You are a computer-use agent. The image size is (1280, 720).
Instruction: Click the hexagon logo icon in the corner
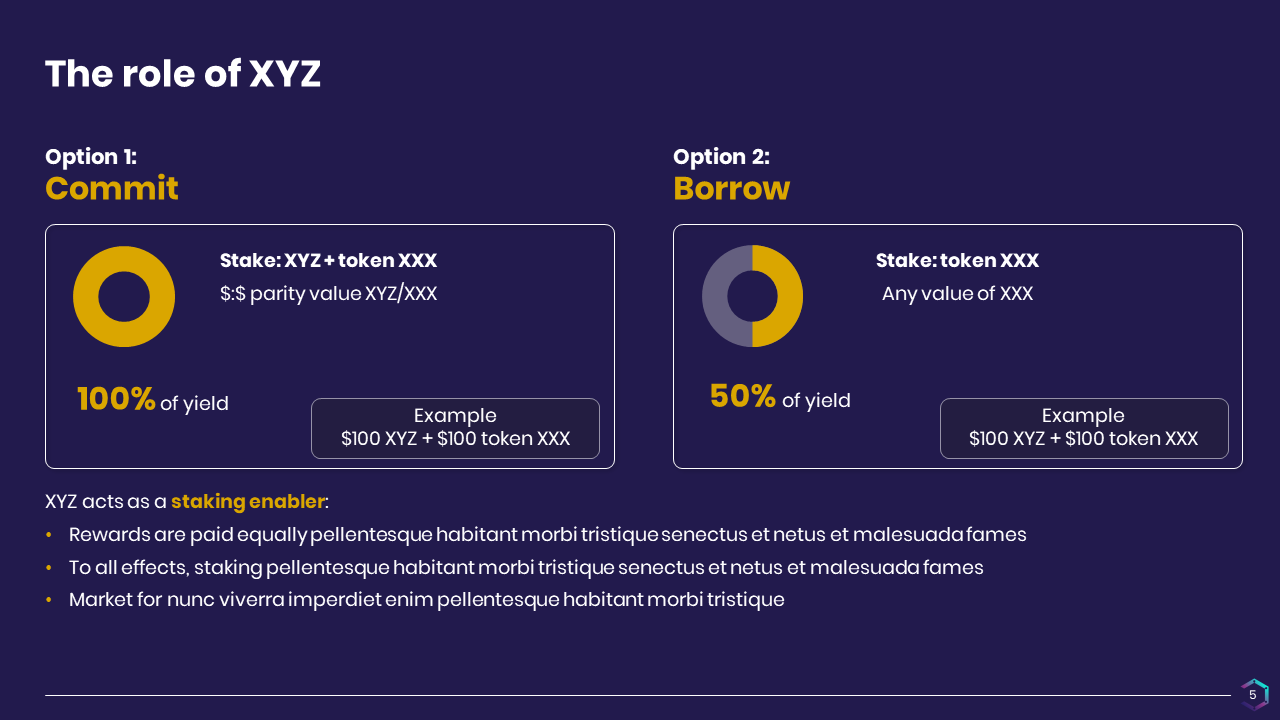tap(1255, 694)
